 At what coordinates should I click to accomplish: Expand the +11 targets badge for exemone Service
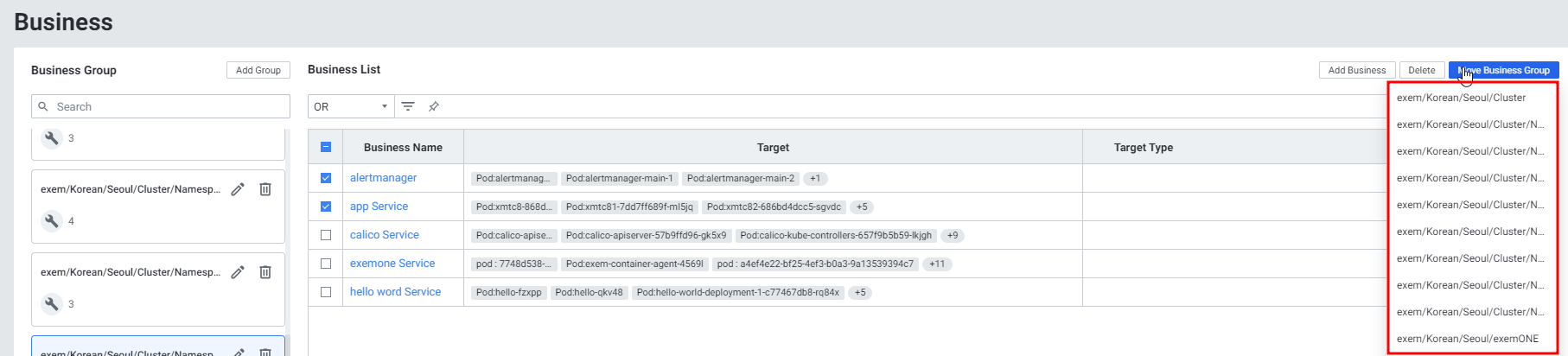937,264
